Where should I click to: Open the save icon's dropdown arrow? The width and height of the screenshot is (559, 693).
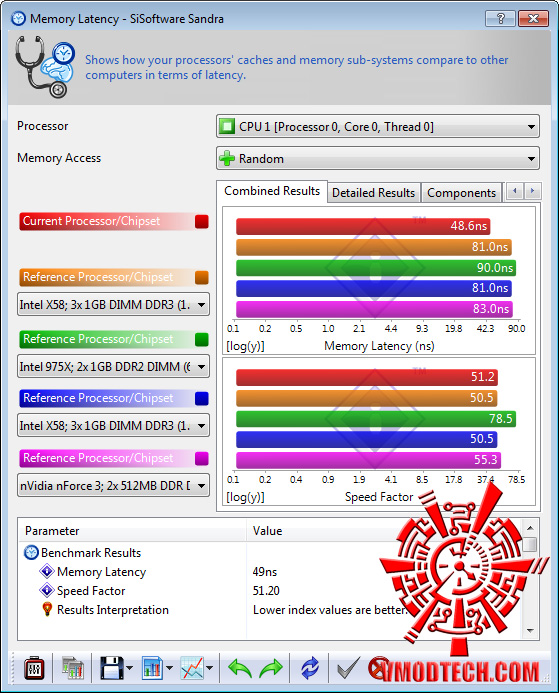coord(129,668)
